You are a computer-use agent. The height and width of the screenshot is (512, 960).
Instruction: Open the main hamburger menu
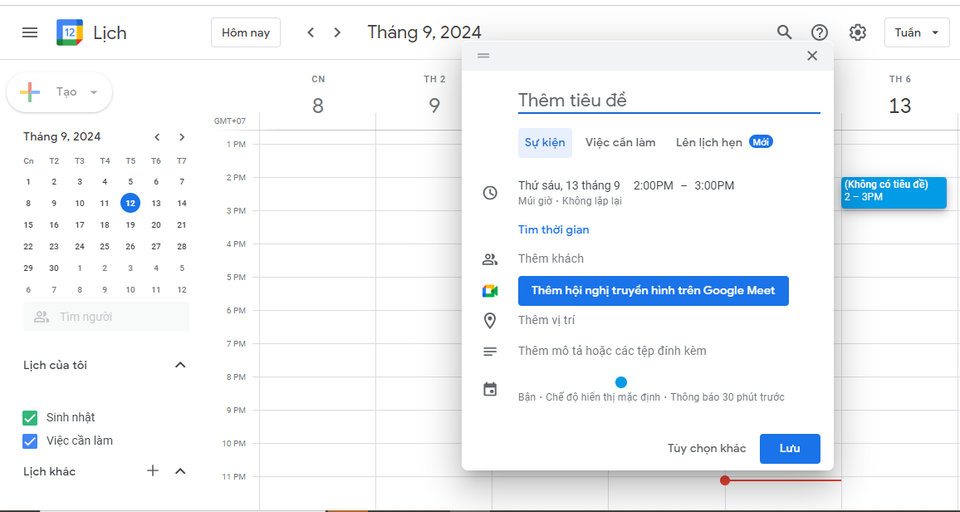[x=30, y=32]
